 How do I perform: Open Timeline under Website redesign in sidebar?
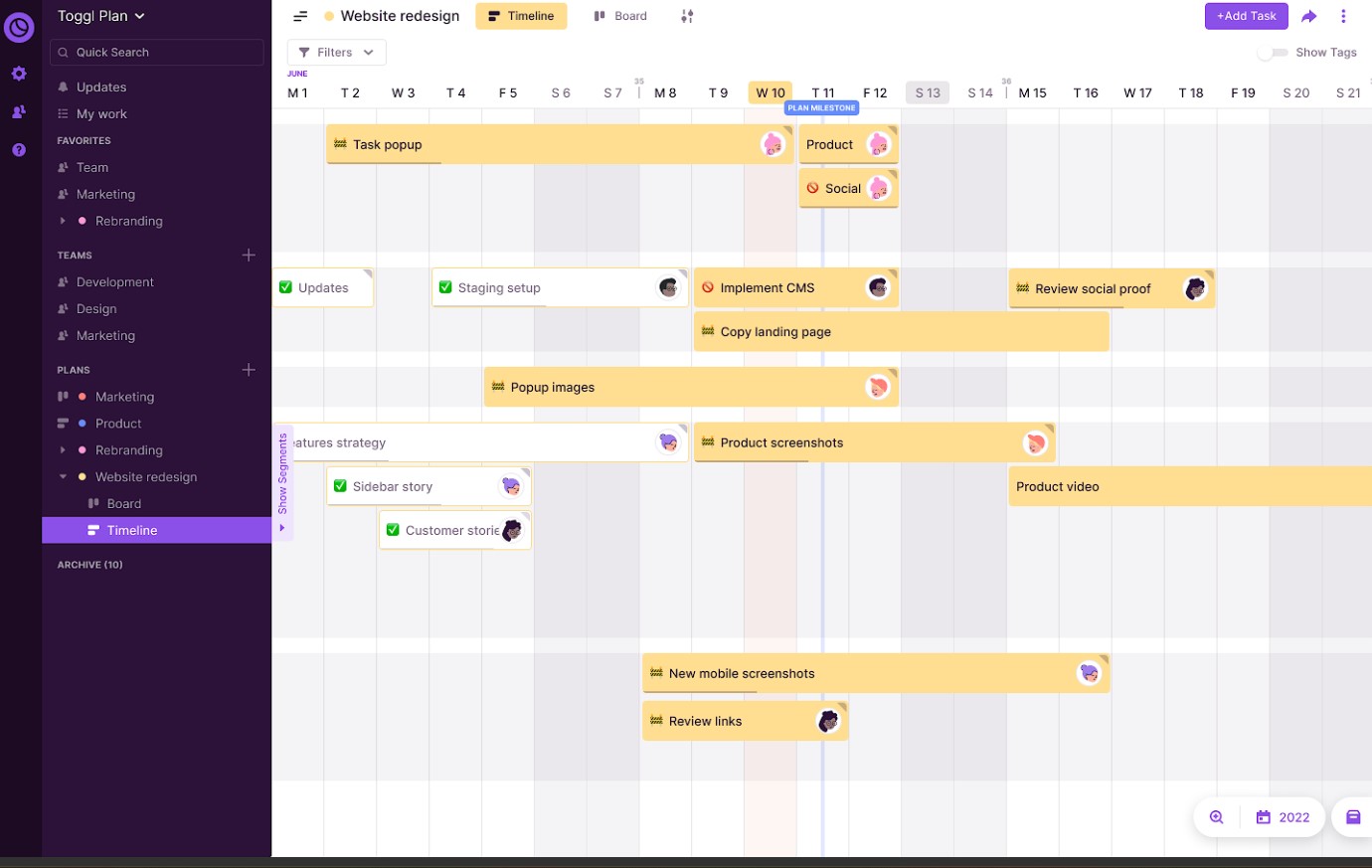pyautogui.click(x=157, y=530)
